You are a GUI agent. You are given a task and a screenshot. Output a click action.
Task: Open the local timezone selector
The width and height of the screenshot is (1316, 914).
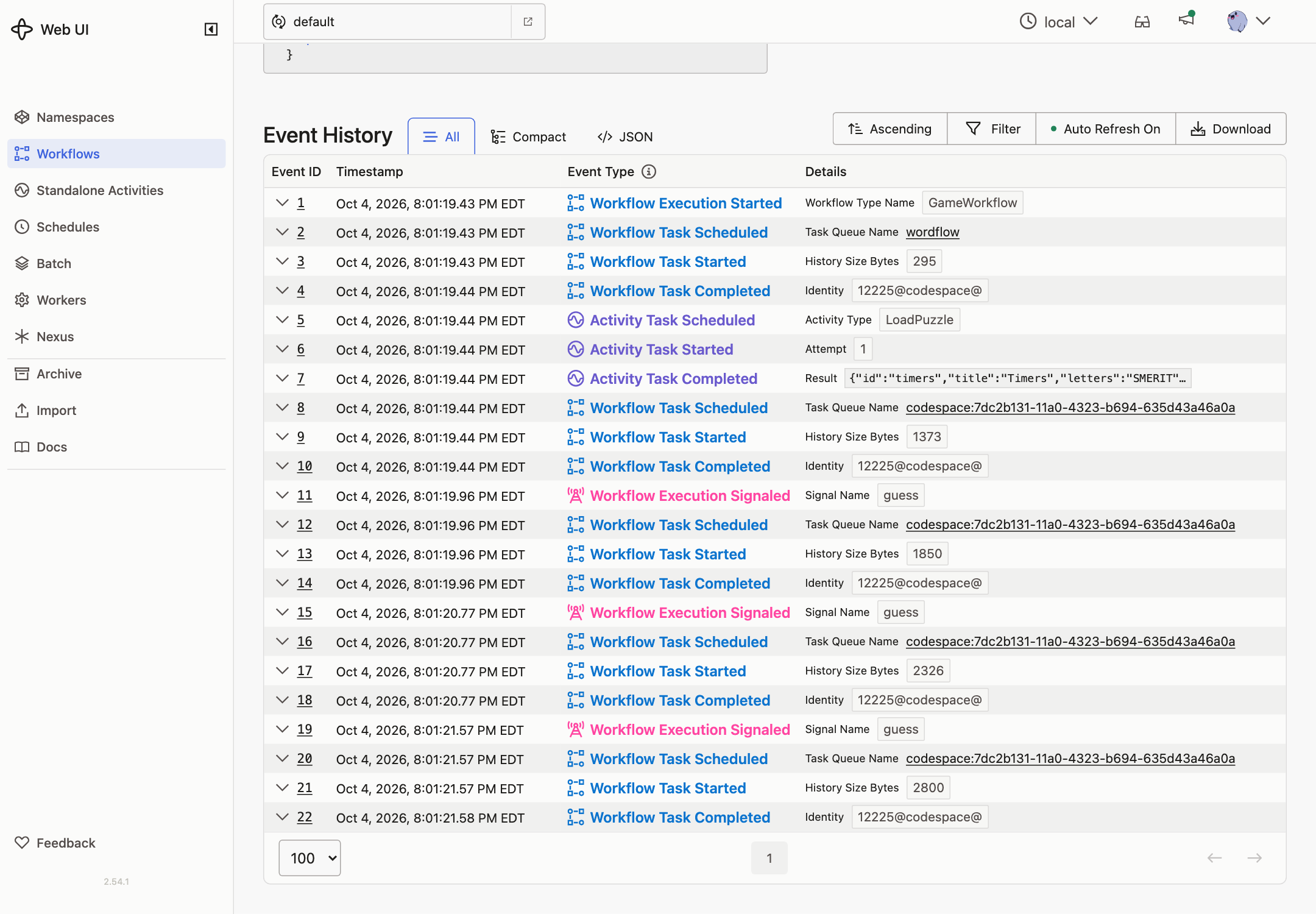[1059, 22]
